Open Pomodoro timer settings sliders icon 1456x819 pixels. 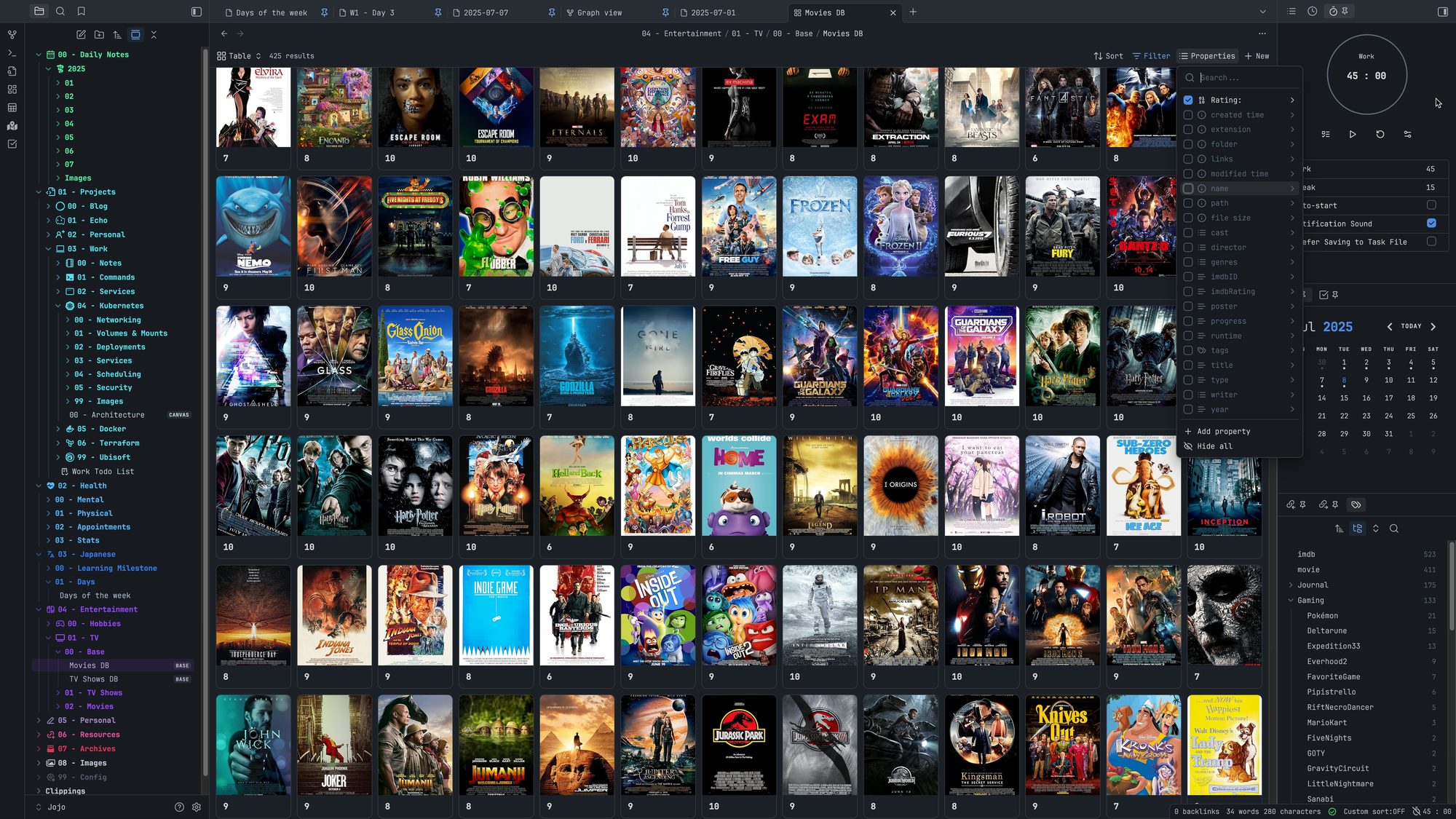click(x=1407, y=134)
